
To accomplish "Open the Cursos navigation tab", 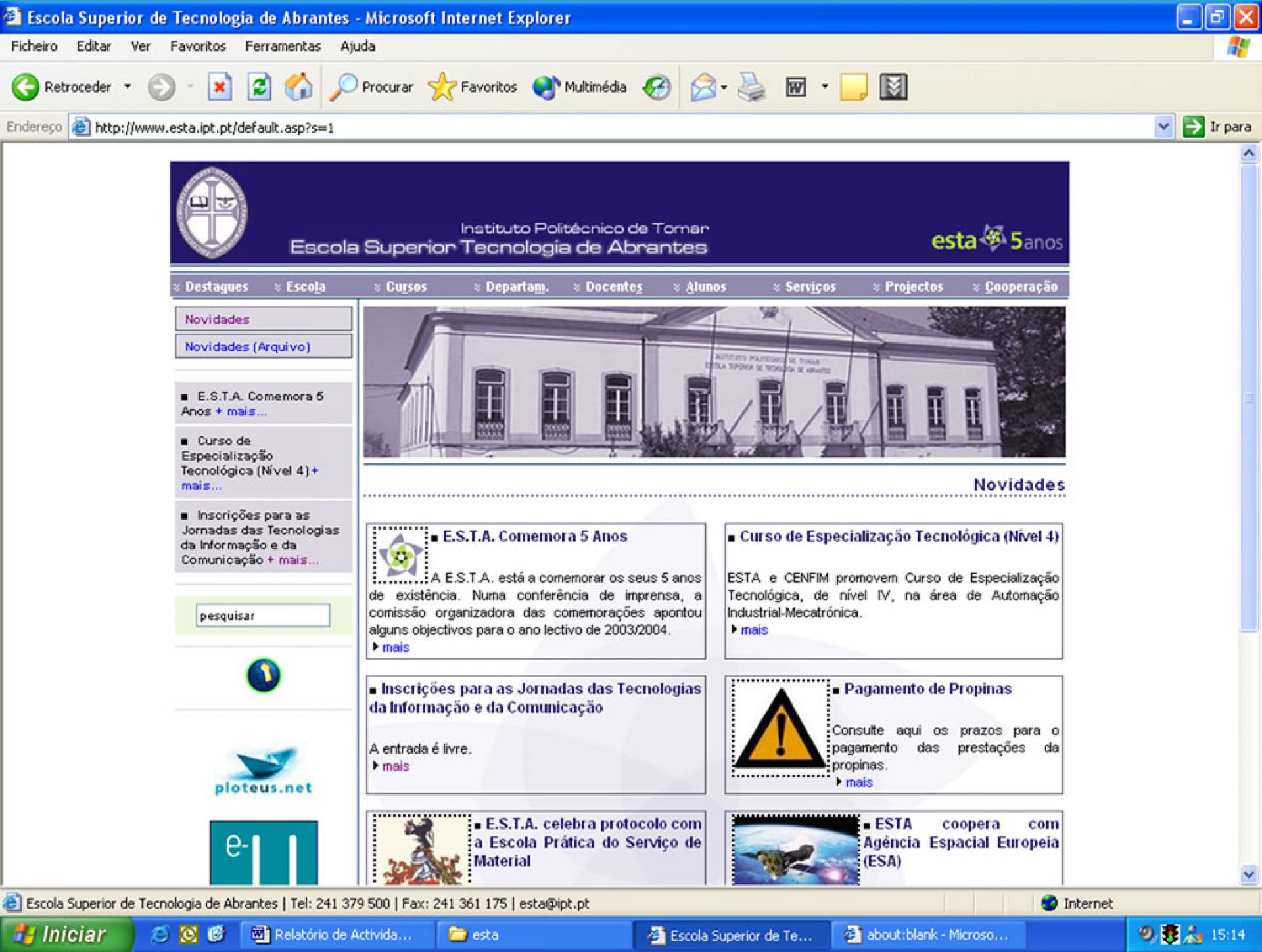I will pos(406,287).
